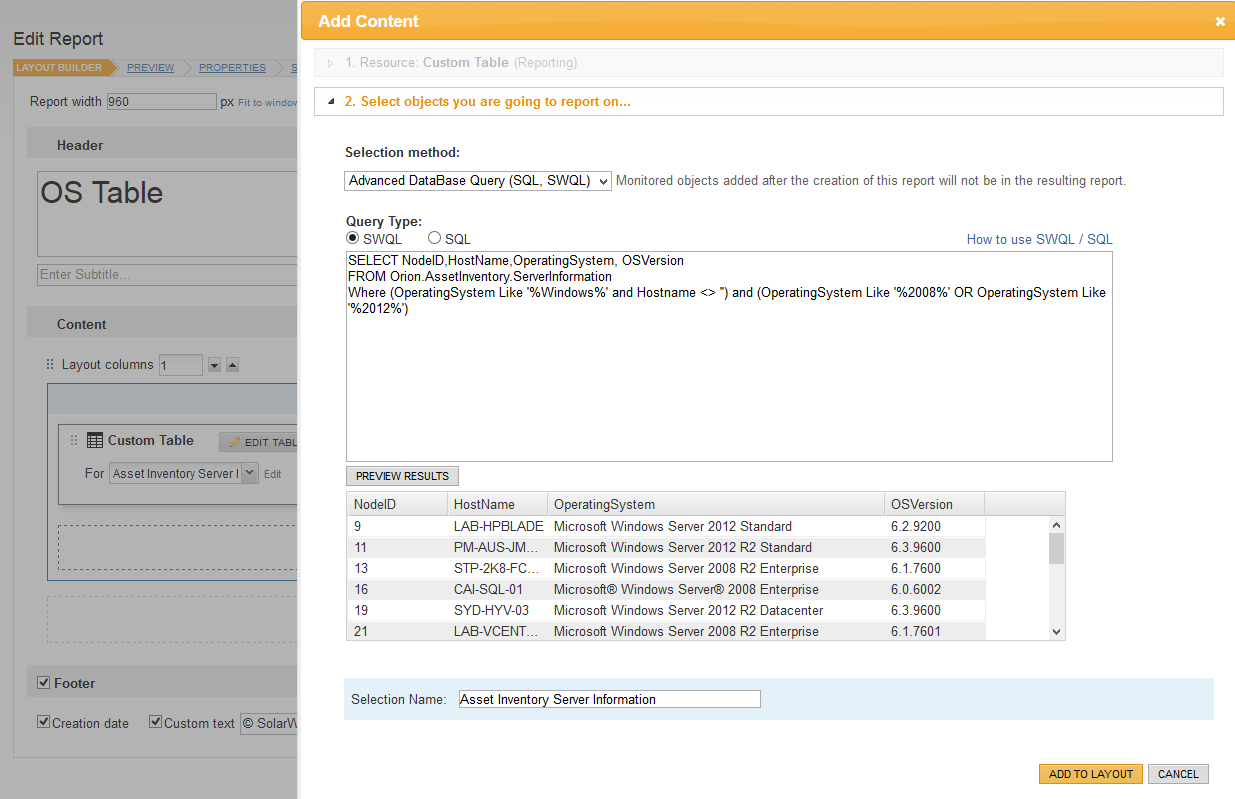Open the Selection method dropdown
Image resolution: width=1235 pixels, height=799 pixels.
478,181
